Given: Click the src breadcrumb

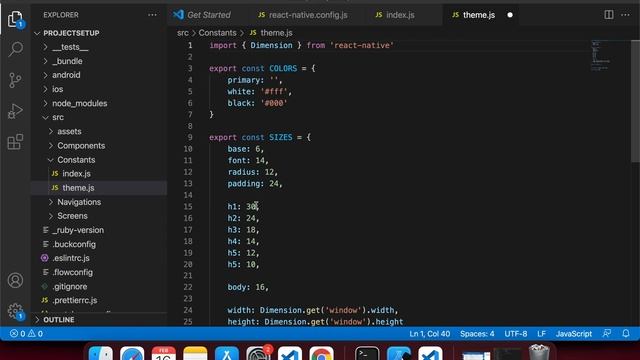Looking at the screenshot, I should 183,33.
